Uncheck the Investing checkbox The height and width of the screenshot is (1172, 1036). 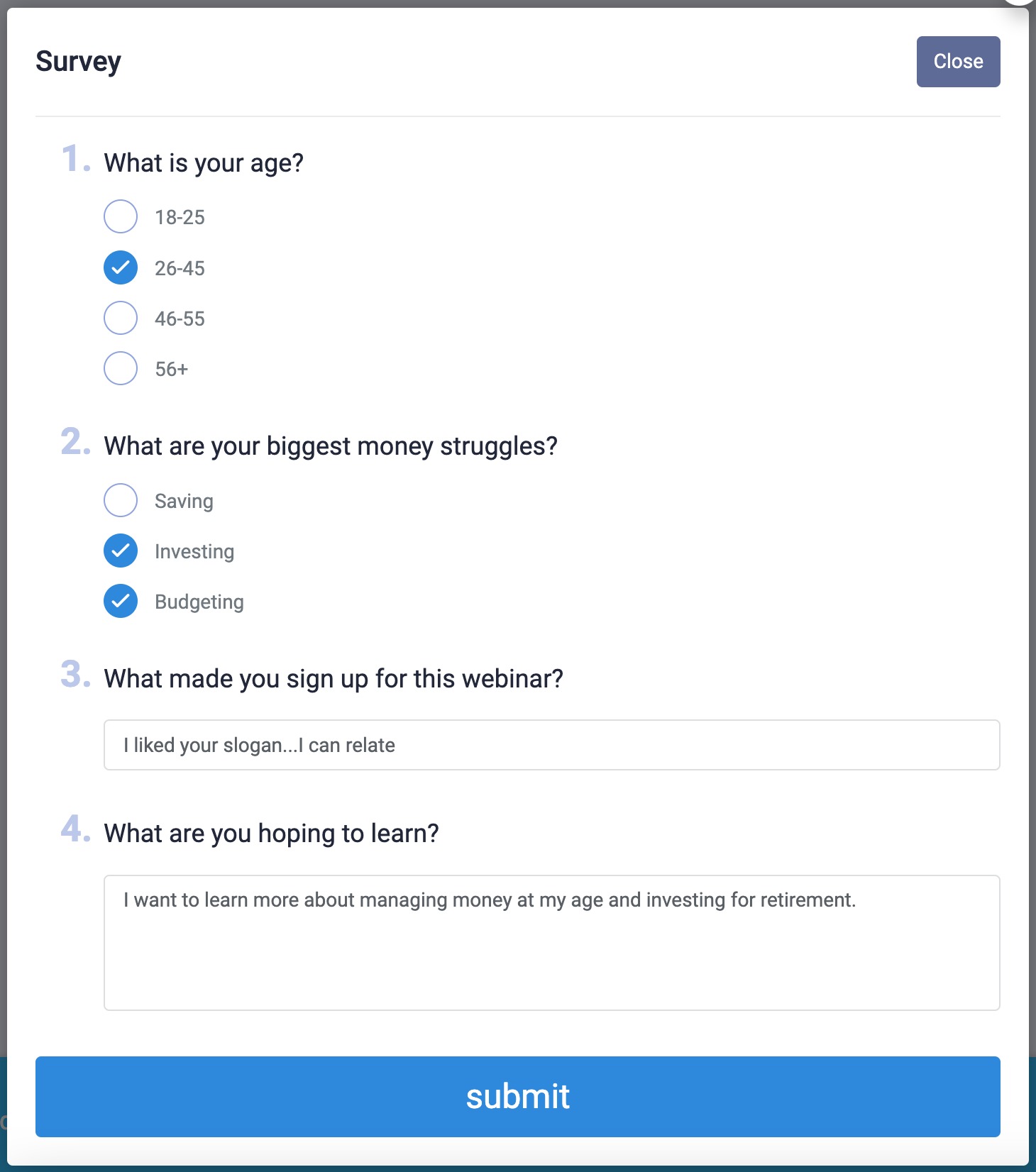(x=121, y=551)
